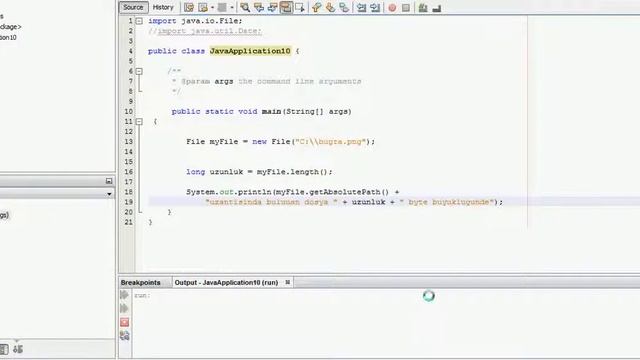Close the Output JavaApplication10 tab
Image resolution: width=640 pixels, height=360 pixels.
(x=288, y=282)
